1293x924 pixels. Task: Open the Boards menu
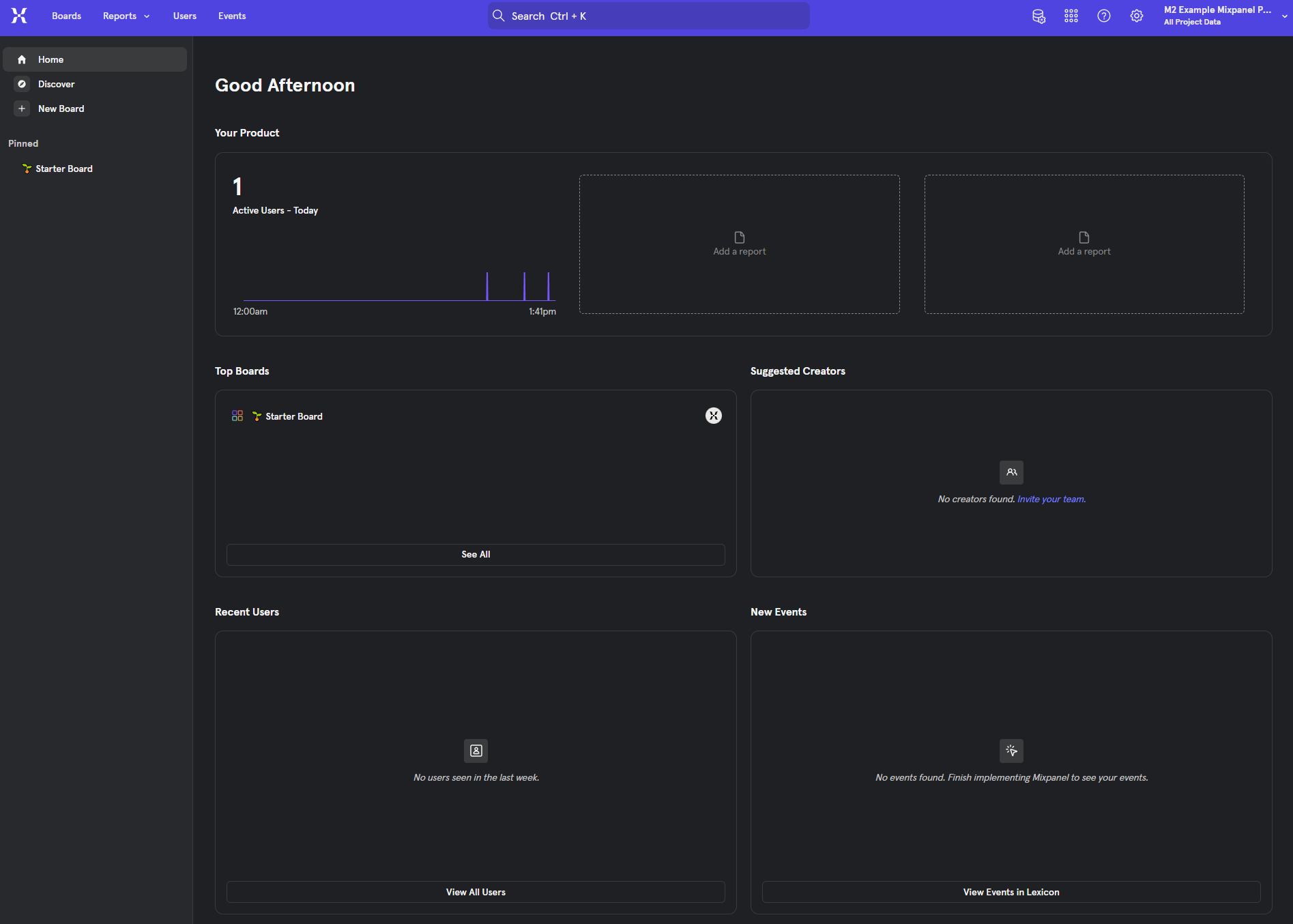66,16
